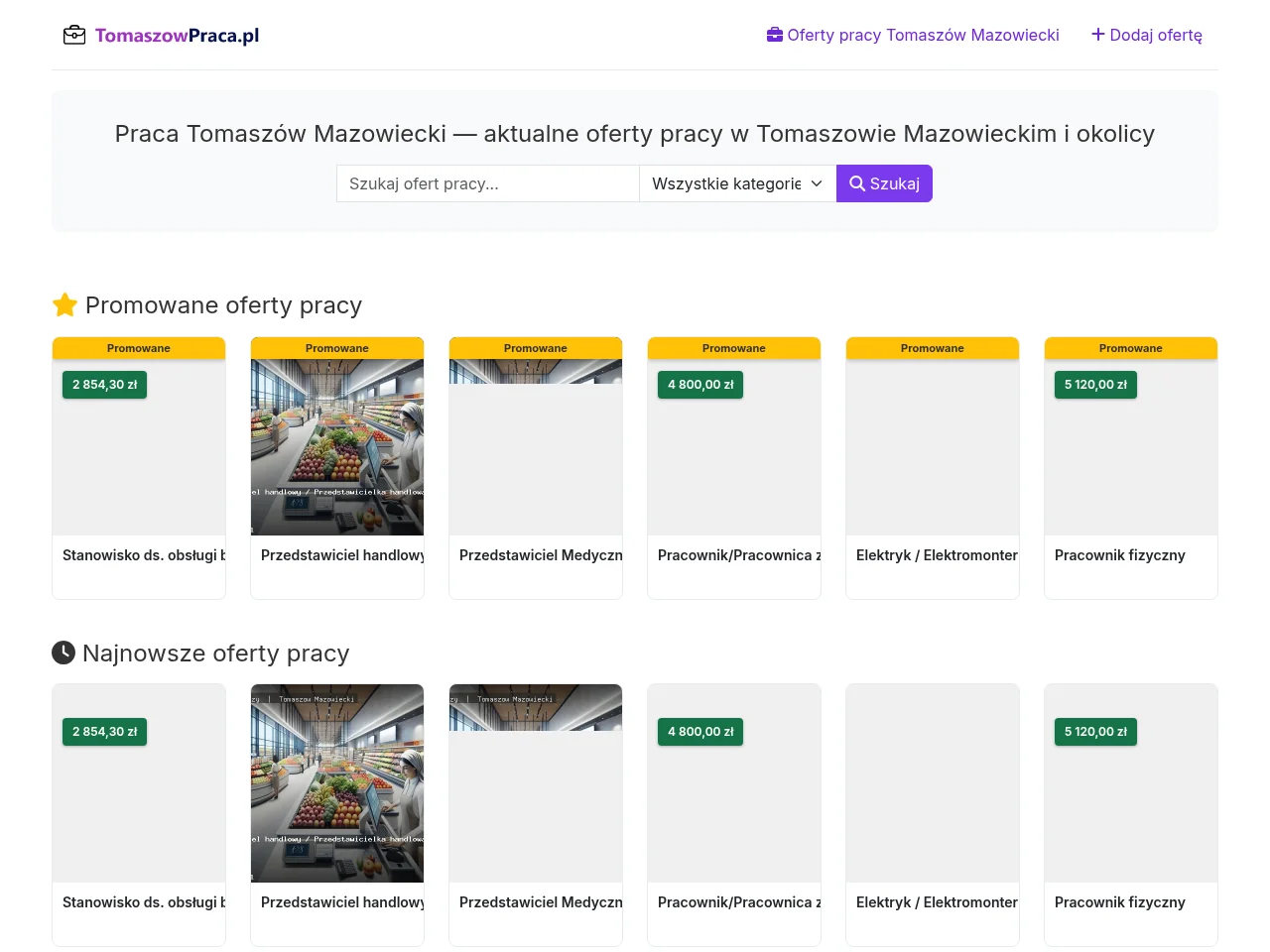This screenshot has width=1270, height=952.
Task: Open Oferty pracy Tomaszów Mazowiecki nav link
Action: tap(913, 35)
